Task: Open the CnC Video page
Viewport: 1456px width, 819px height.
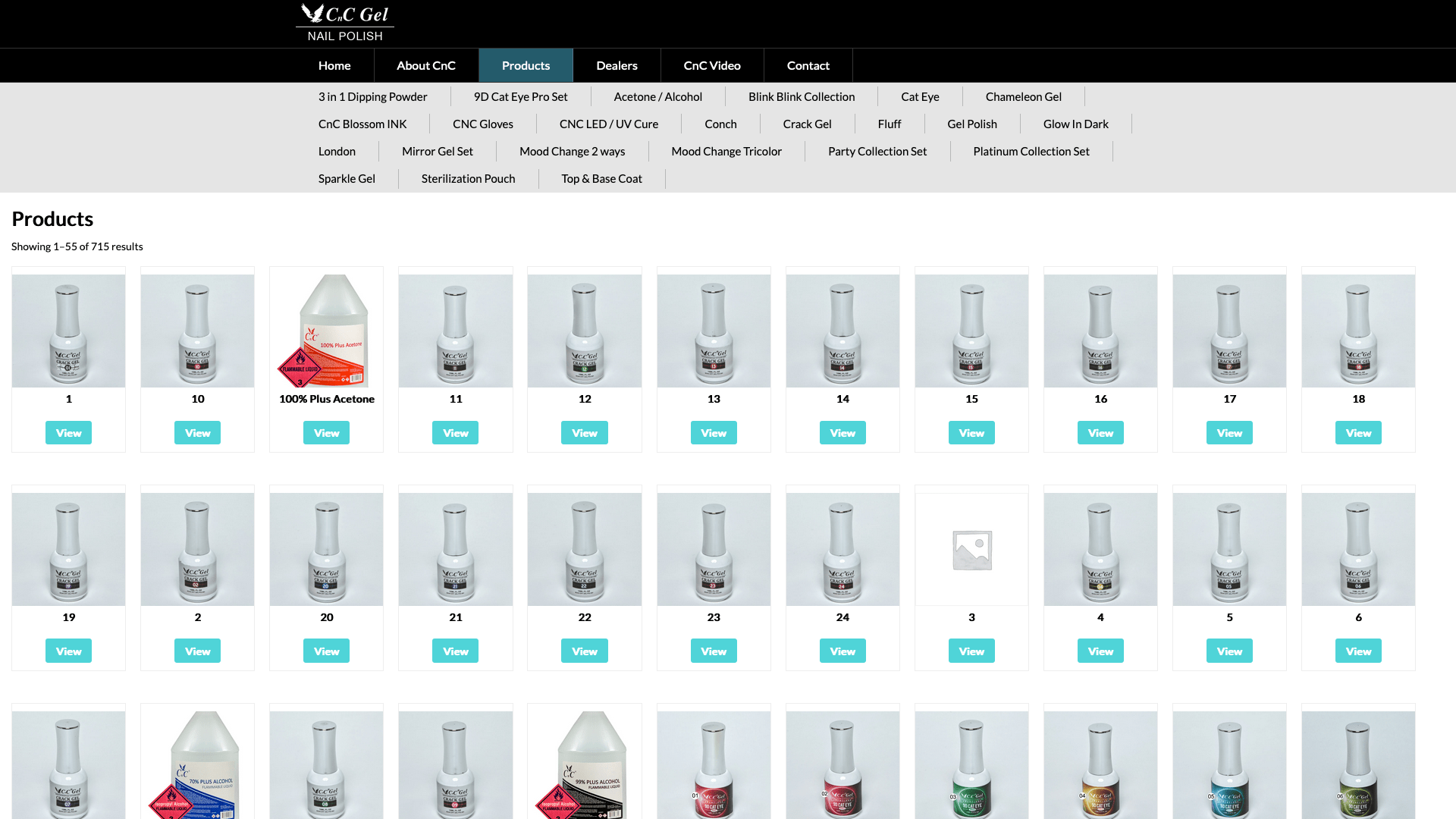Action: 712,65
